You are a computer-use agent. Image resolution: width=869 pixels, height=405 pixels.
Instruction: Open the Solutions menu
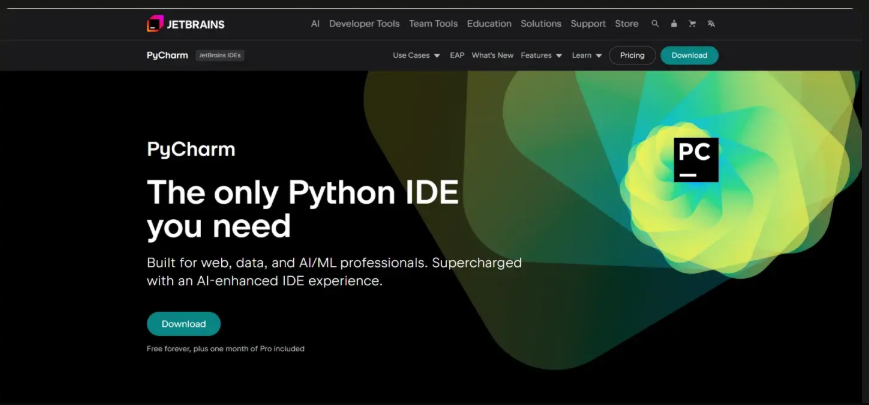(541, 23)
